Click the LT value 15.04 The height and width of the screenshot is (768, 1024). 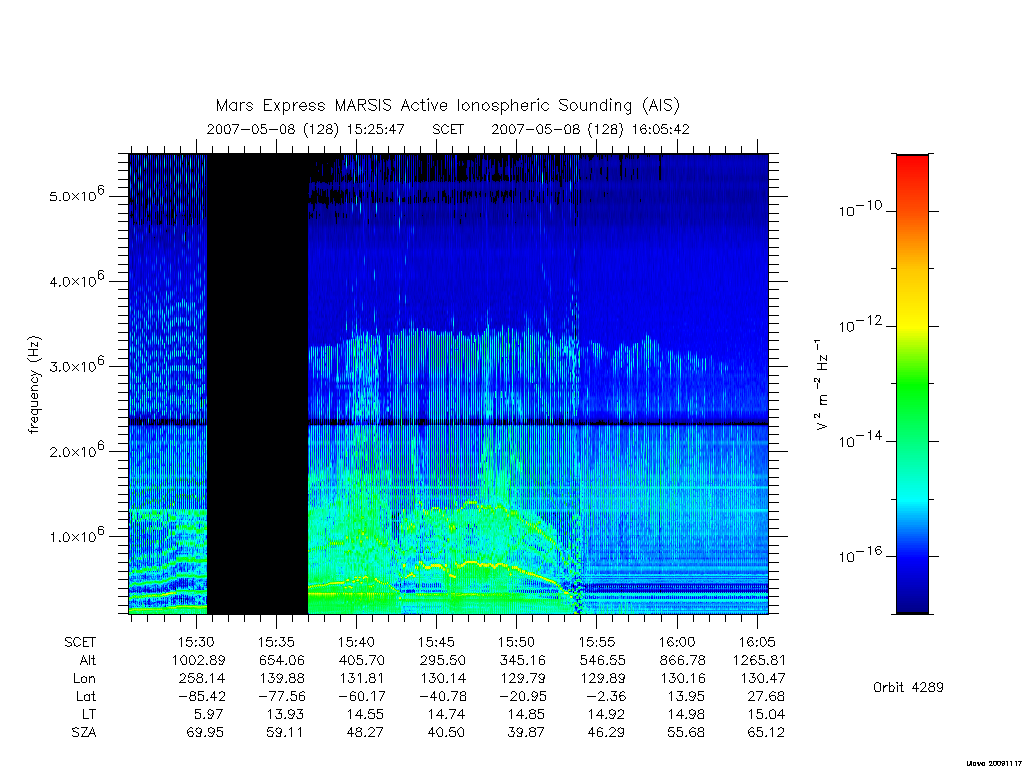pos(766,714)
